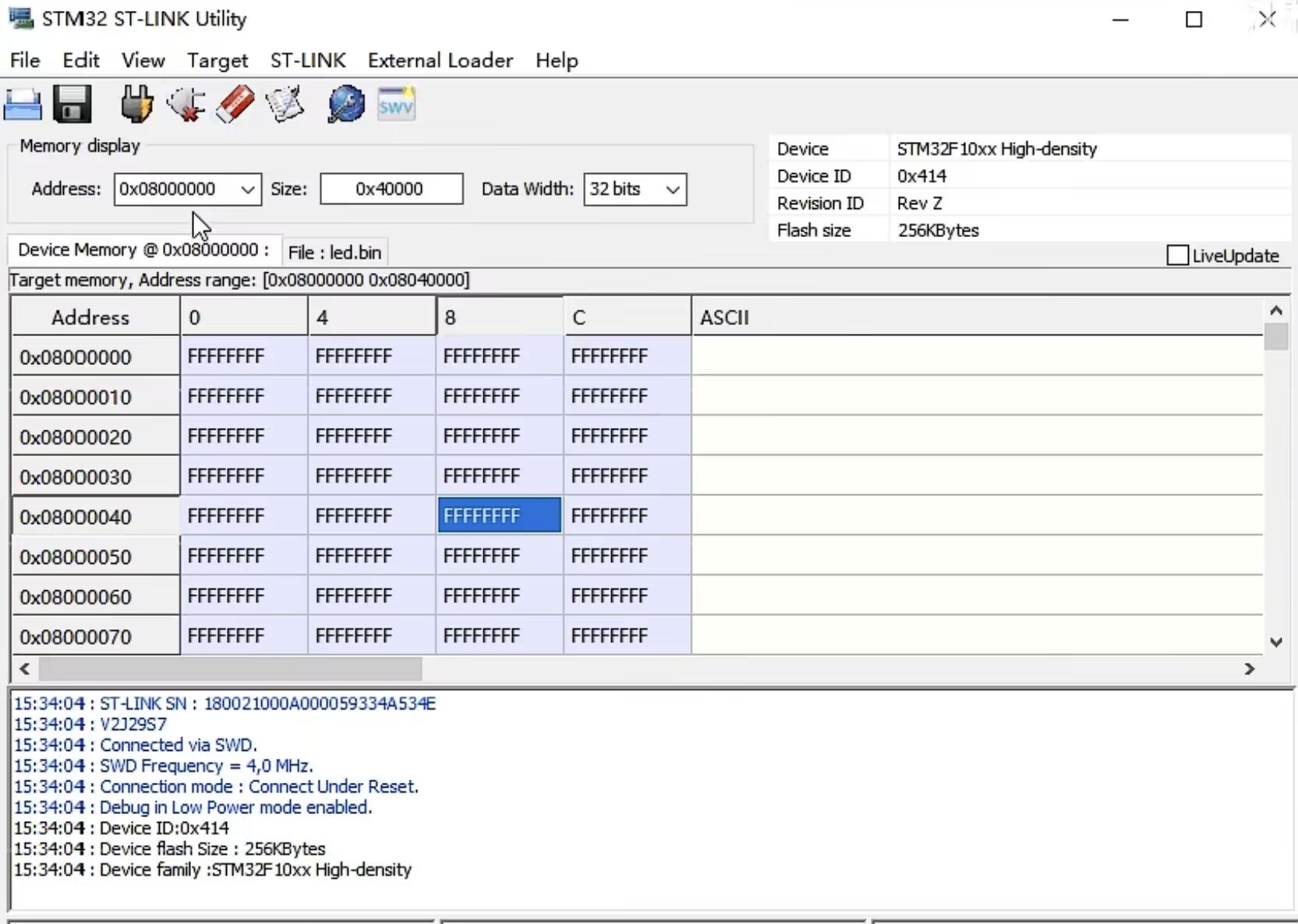Click the Revision ID value Rev Z
The image size is (1298, 924).
919,204
